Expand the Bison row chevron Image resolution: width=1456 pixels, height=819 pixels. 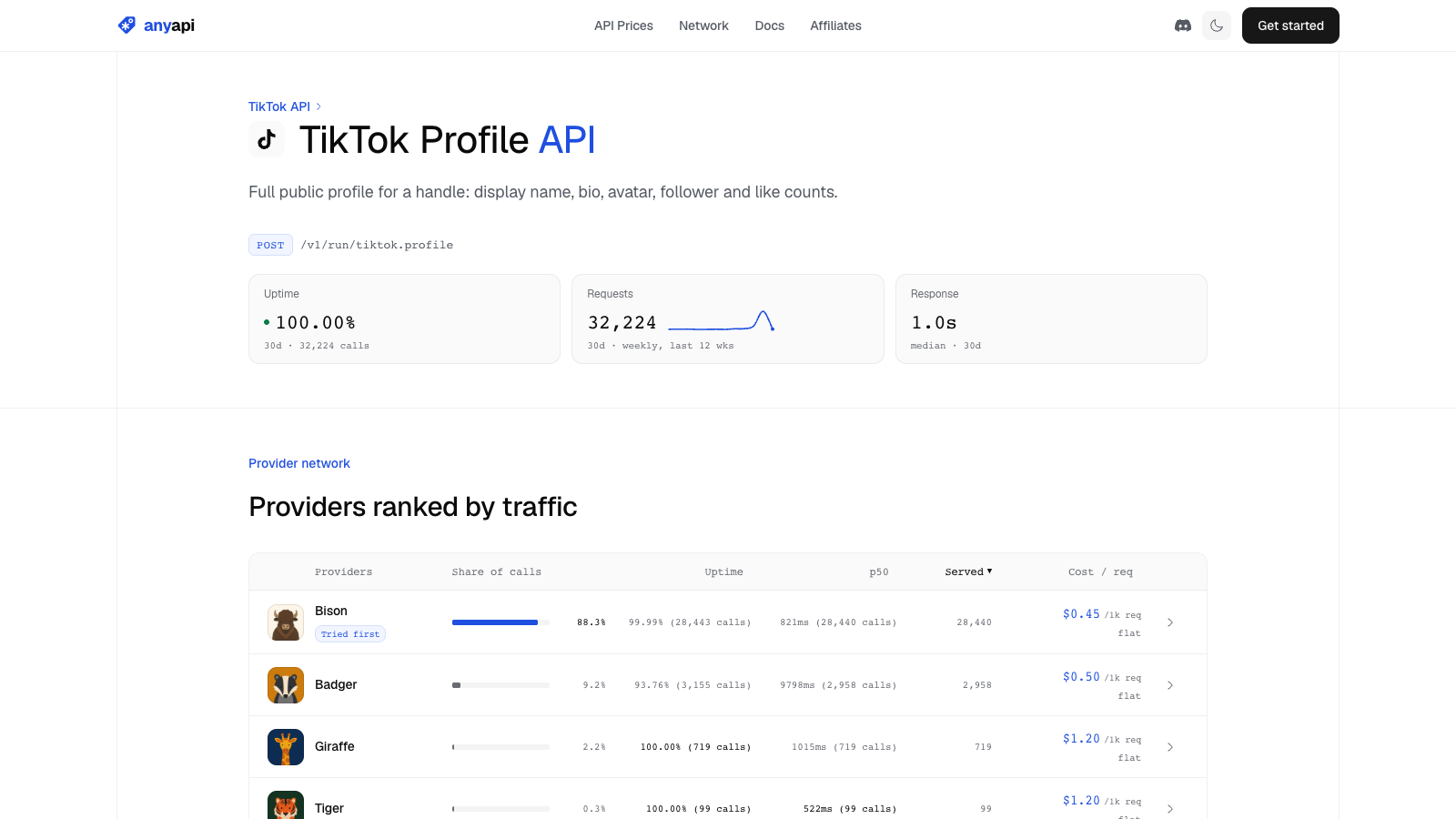pos(1170,622)
